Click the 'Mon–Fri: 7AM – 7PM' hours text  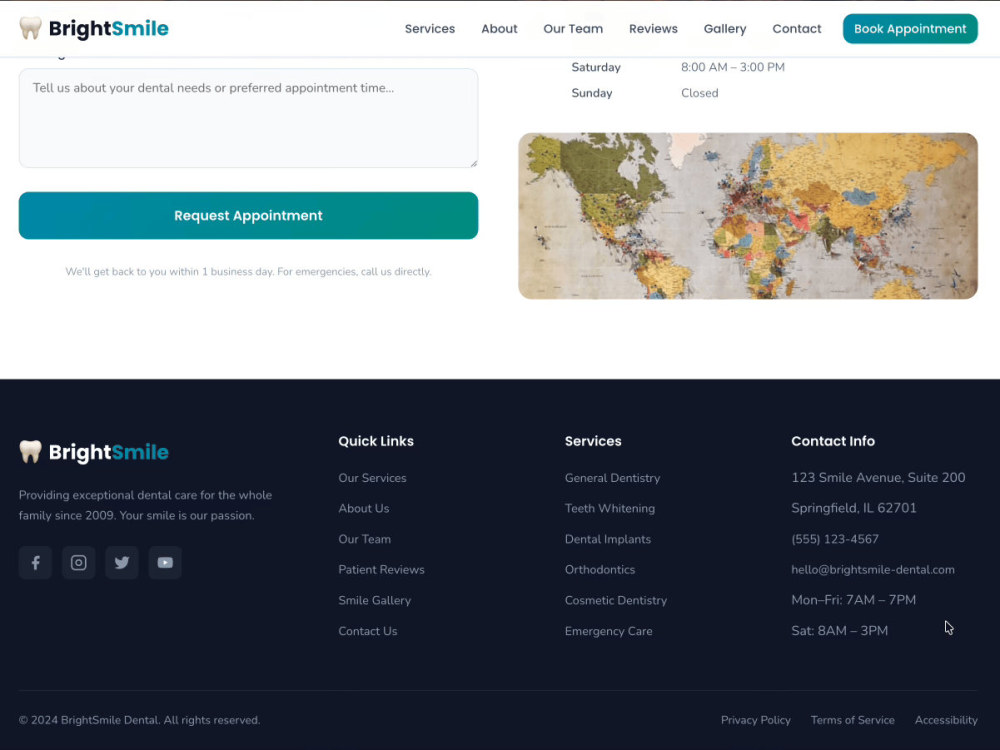853,600
